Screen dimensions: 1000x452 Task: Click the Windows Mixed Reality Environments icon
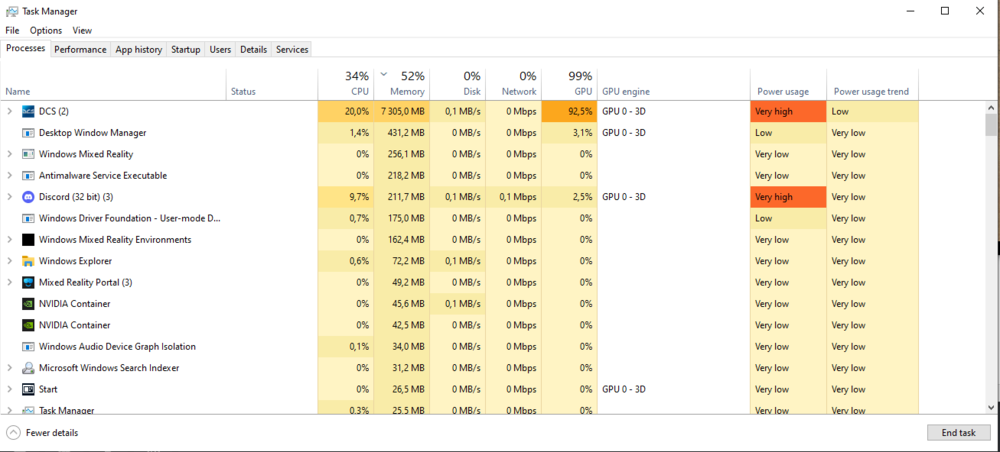click(x=28, y=240)
